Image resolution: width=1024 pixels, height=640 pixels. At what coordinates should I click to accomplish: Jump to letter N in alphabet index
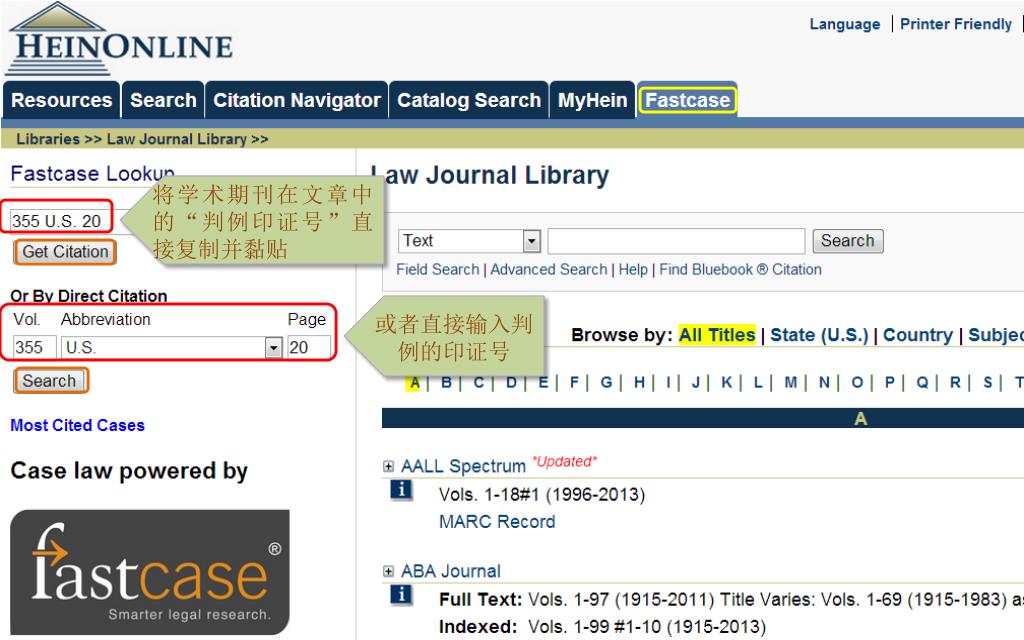[825, 383]
